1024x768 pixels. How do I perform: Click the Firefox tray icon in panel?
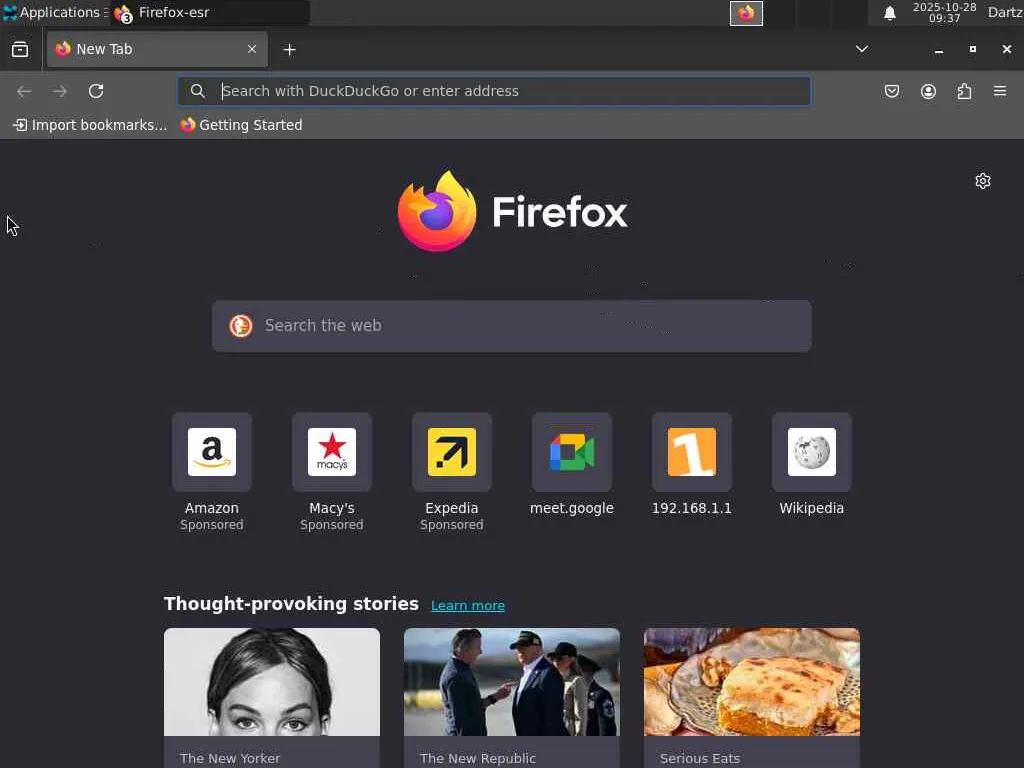point(746,13)
